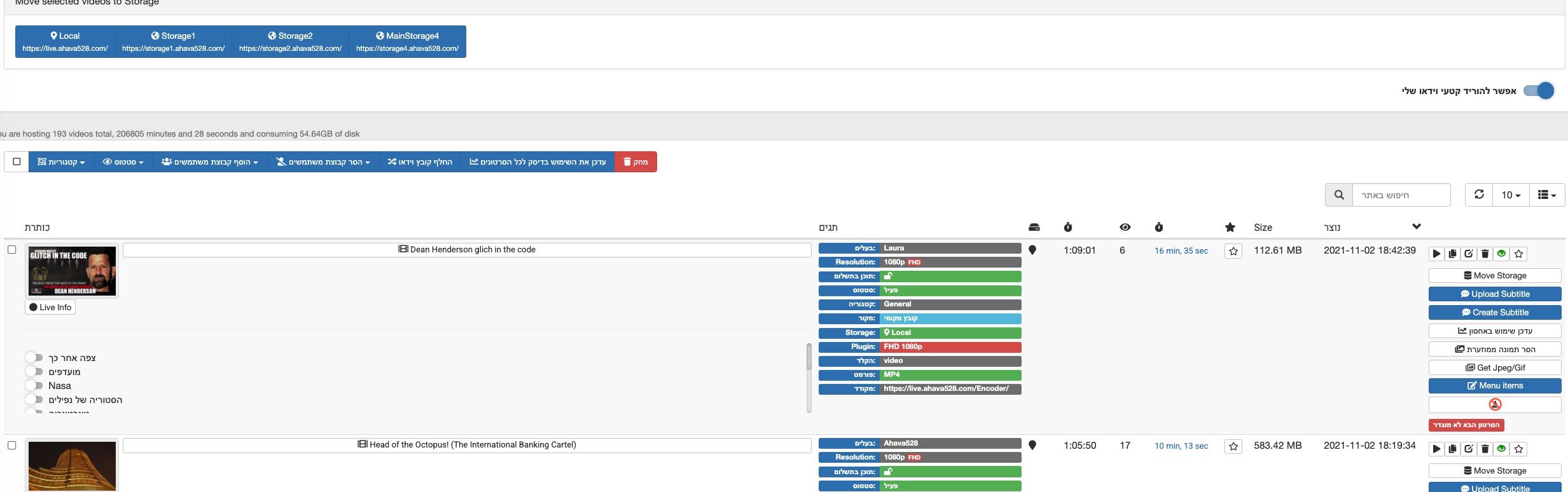Click Live Info under Dean Henderson thumbnail

pyautogui.click(x=50, y=307)
